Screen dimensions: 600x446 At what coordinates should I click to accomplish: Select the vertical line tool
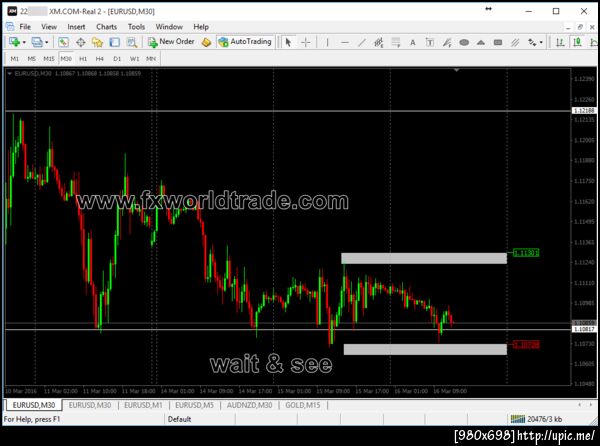(x=328, y=42)
